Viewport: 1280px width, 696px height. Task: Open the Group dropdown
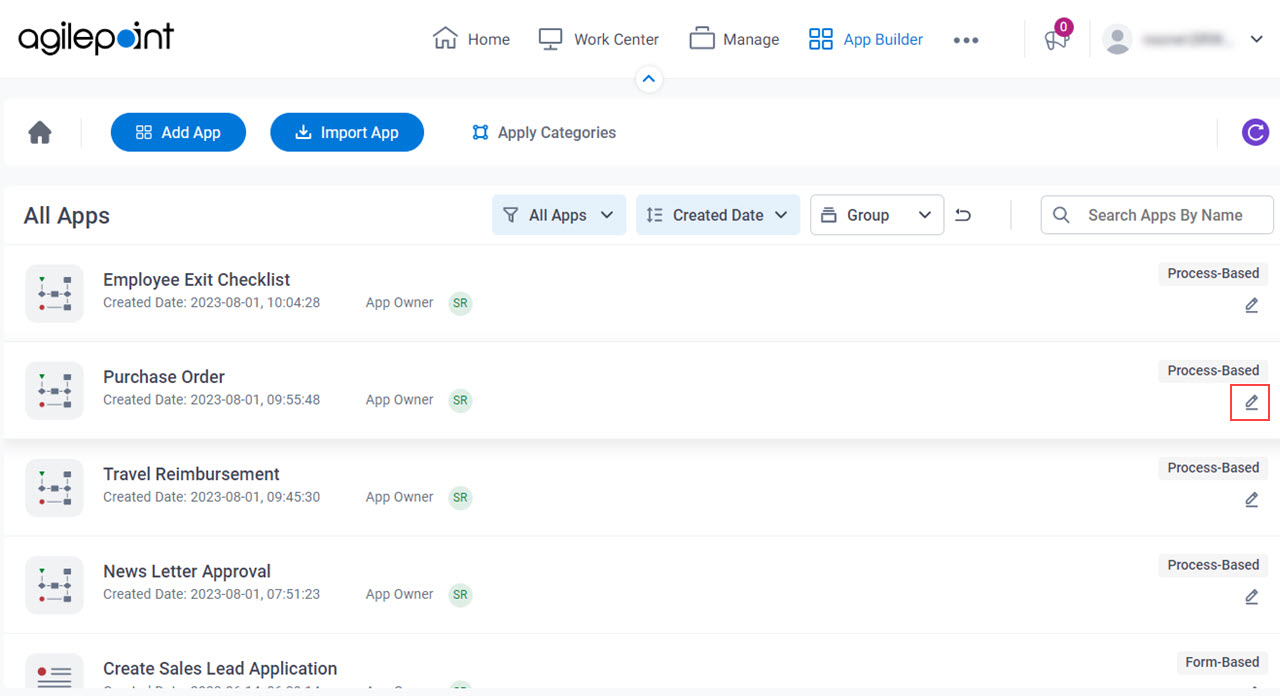[x=877, y=215]
